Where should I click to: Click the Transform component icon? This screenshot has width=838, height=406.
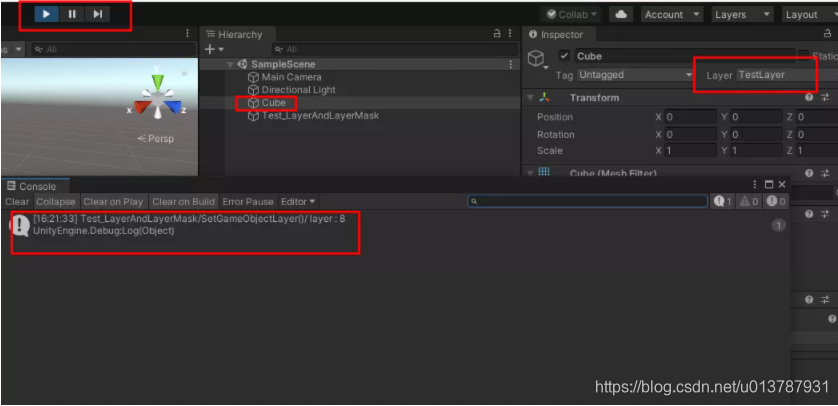(x=544, y=97)
